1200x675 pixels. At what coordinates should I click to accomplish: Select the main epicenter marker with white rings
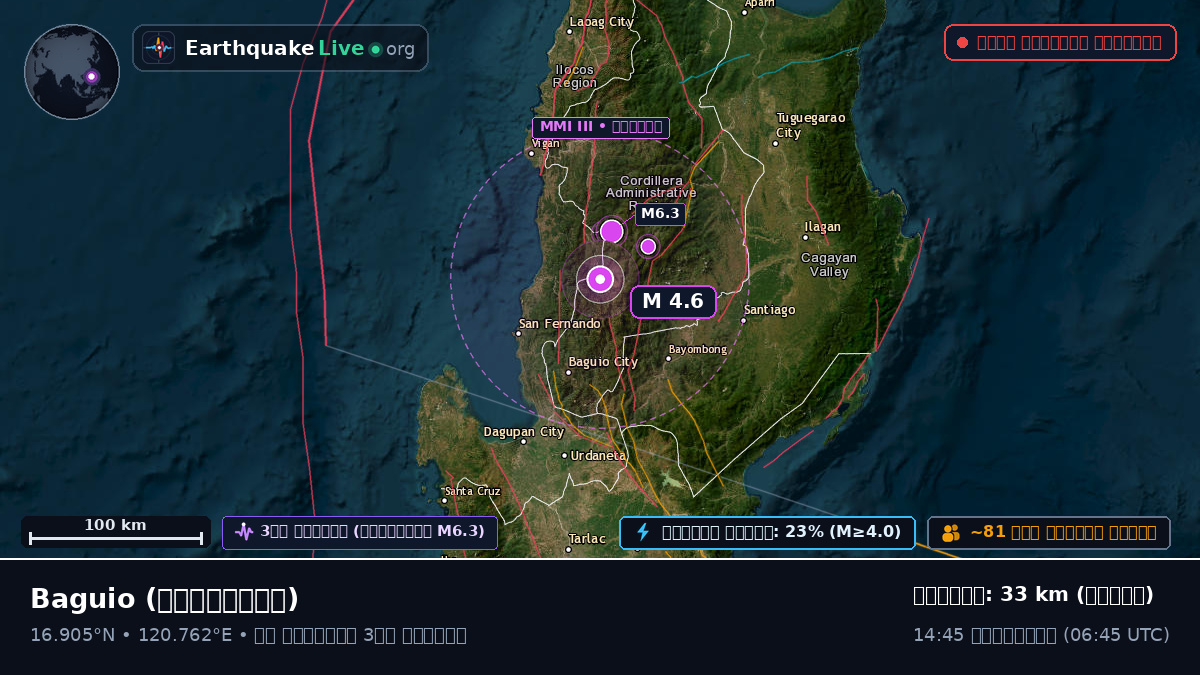tap(600, 279)
